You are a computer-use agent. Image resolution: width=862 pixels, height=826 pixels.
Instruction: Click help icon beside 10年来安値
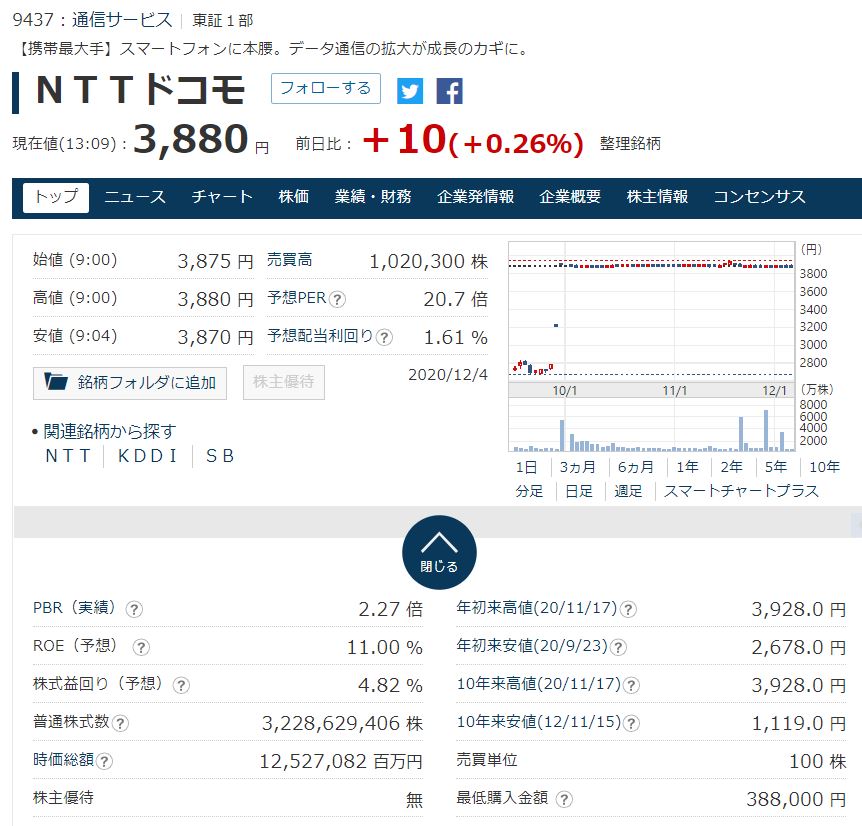click(631, 723)
